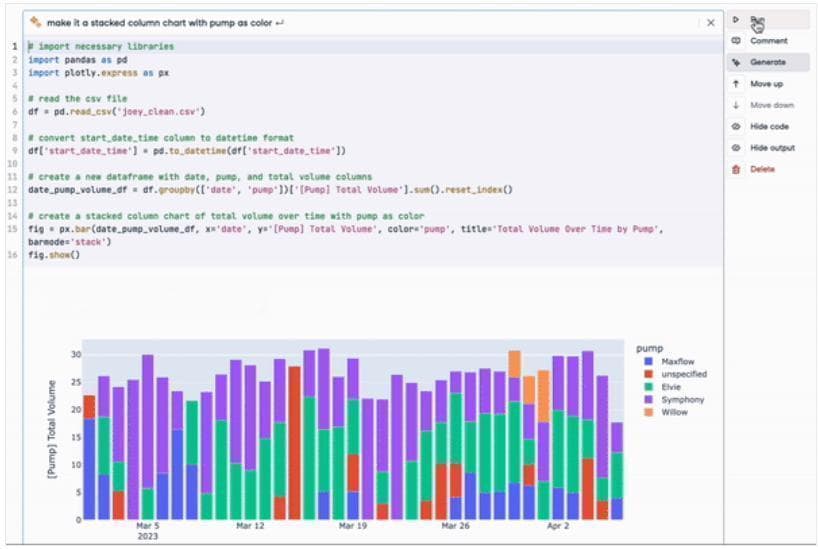818x549 pixels.
Task: Click the Apr 2 x-axis tick label
Action: (558, 526)
